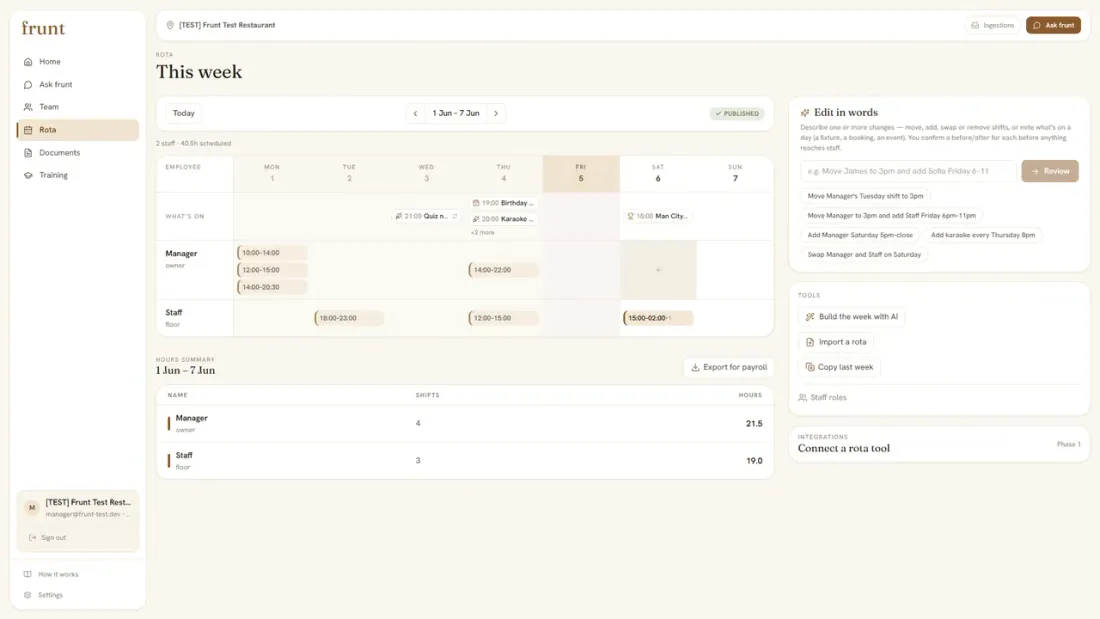Image resolution: width=1100 pixels, height=619 pixels.
Task: Click the frunt logo
Action: 43,28
